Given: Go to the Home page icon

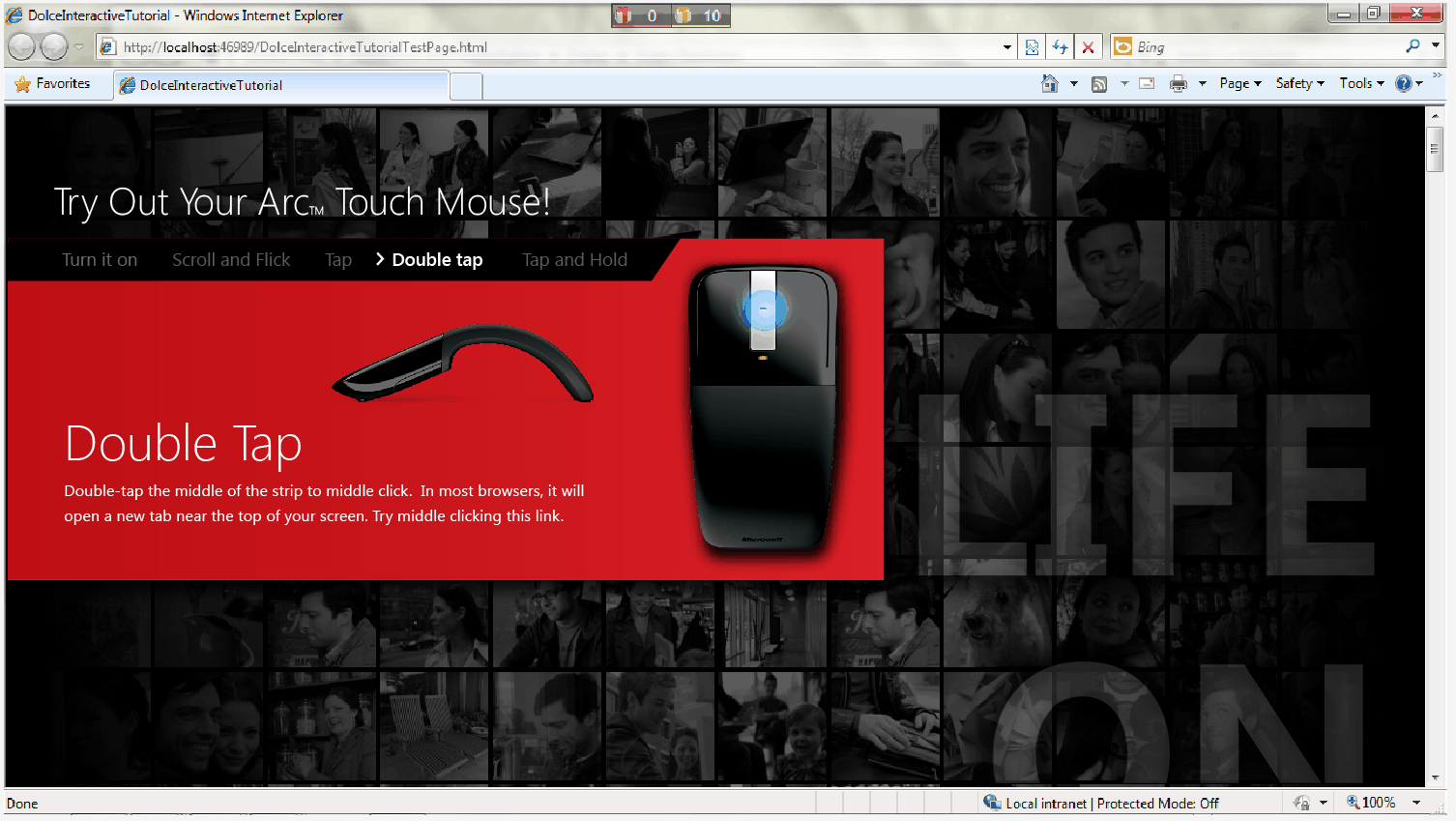Looking at the screenshot, I should [1050, 84].
